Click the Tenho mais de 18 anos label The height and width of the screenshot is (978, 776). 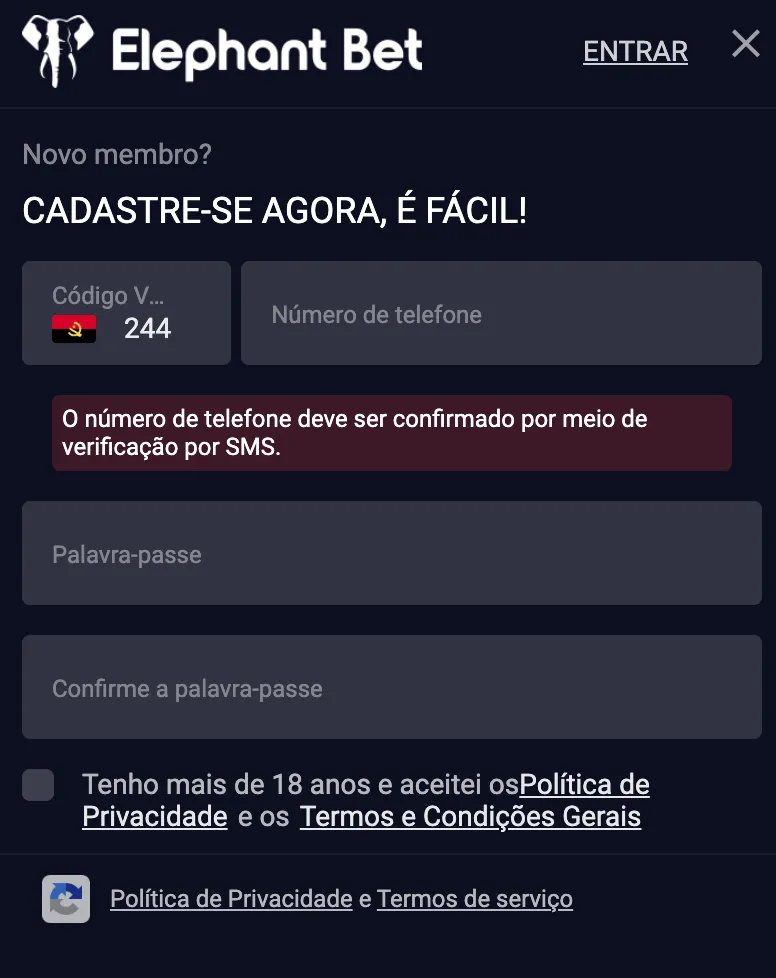301,785
